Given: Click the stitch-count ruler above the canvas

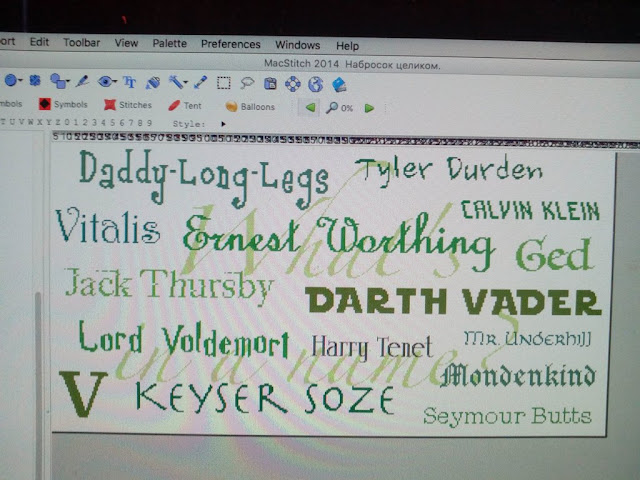Looking at the screenshot, I should (345, 140).
